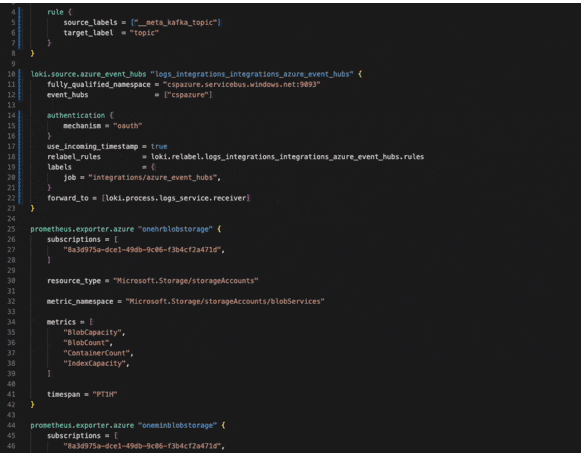The width and height of the screenshot is (581, 453).
Task: Click the "topic" string value
Action: (144, 33)
